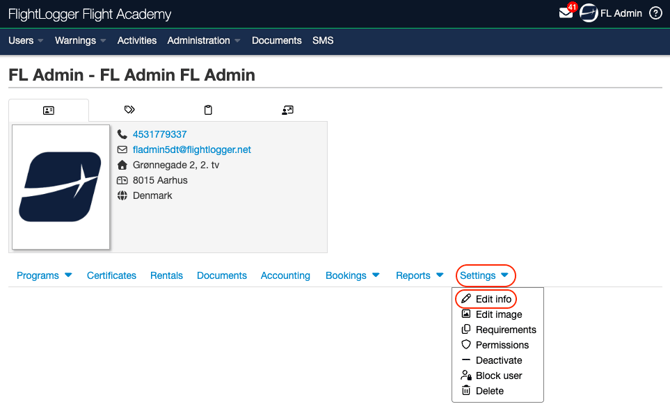This screenshot has height=411, width=670.
Task: Open Documents in the top navbar
Action: 276,41
